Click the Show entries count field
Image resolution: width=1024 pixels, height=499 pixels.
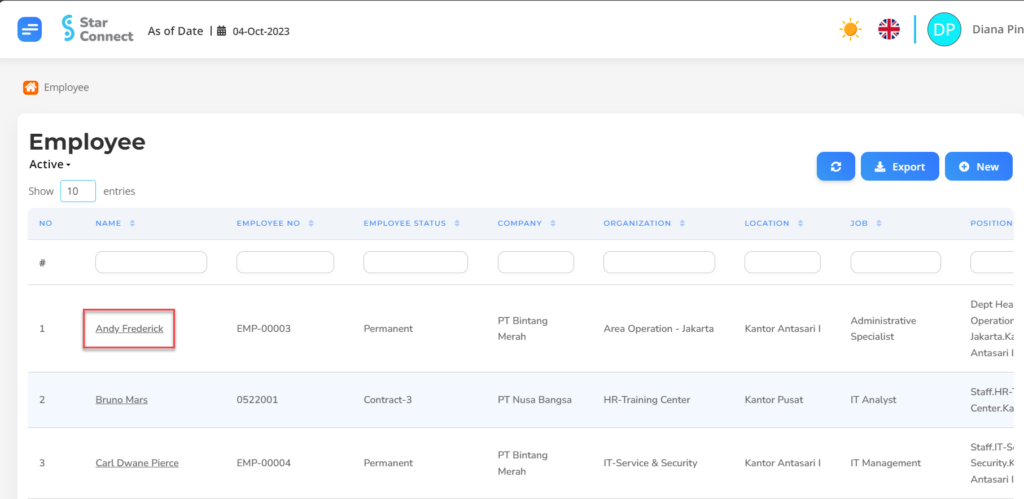coord(78,191)
